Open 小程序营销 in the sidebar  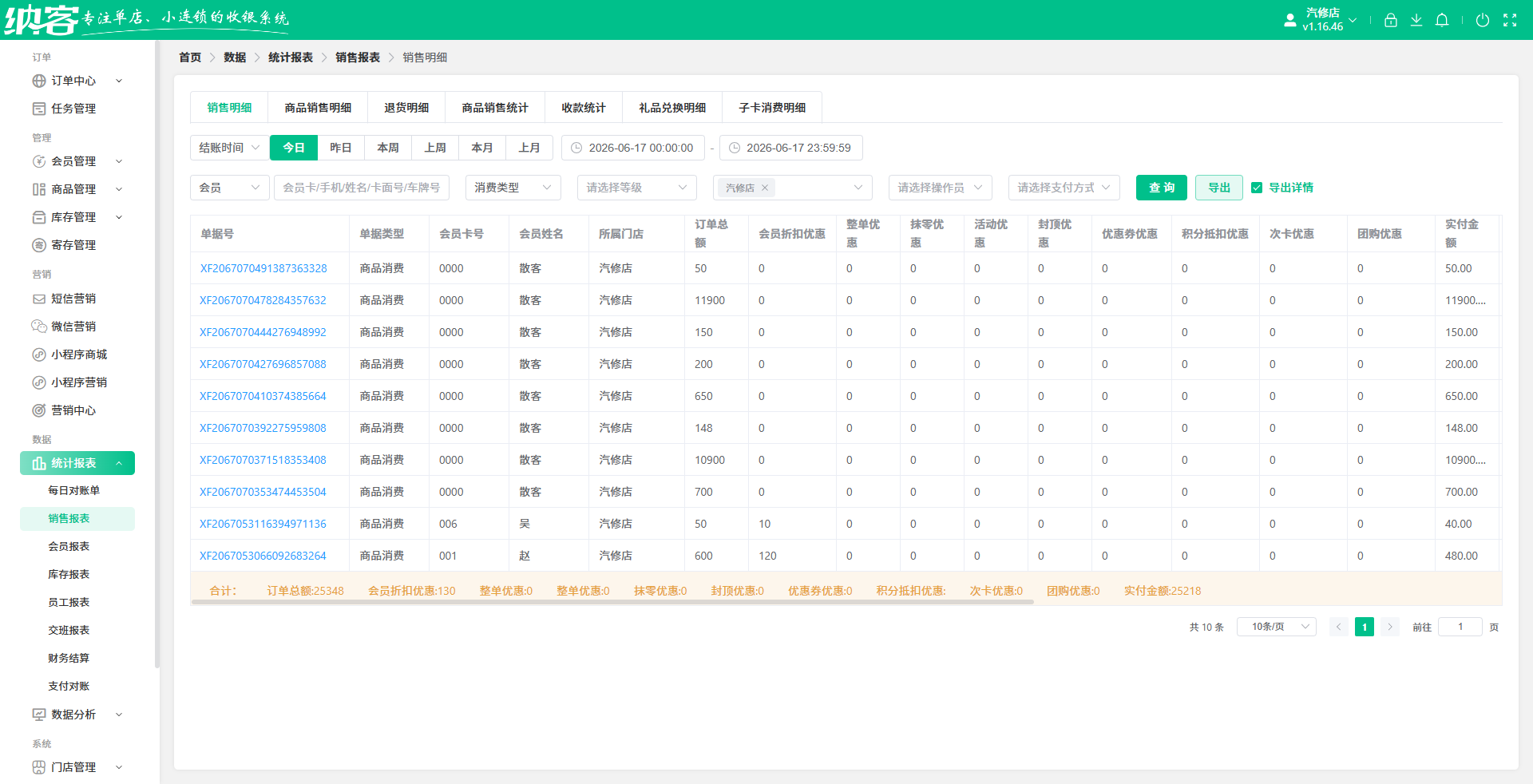point(78,382)
